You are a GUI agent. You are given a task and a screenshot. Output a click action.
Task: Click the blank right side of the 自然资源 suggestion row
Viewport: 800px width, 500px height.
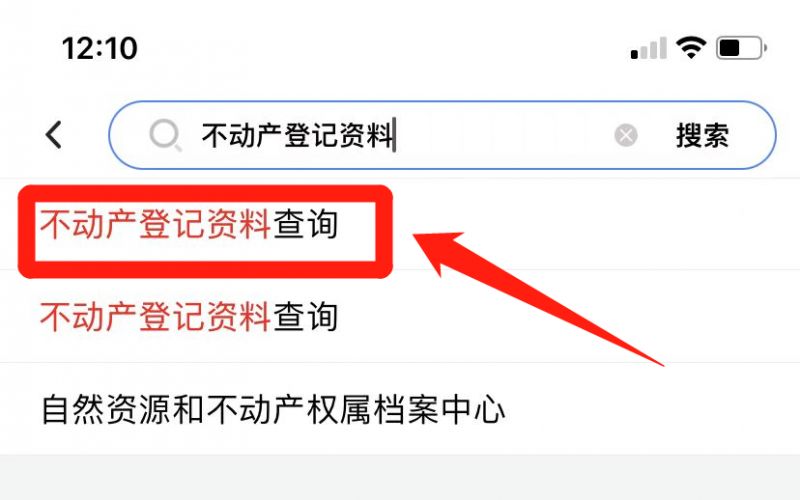[x=653, y=409]
